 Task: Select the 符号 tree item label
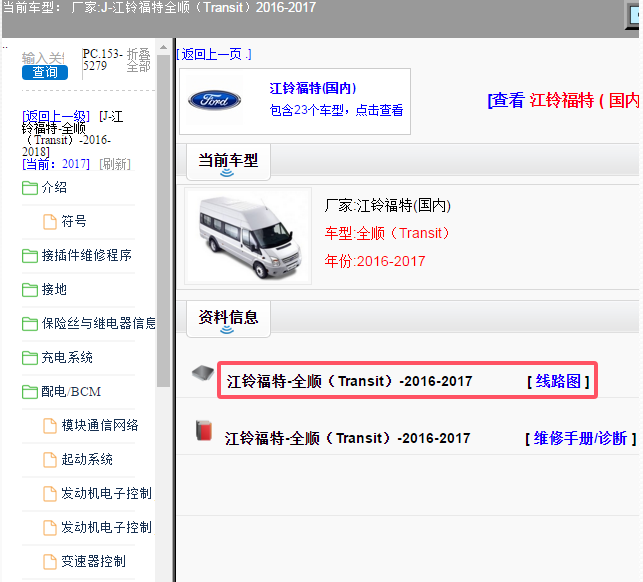coord(74,221)
